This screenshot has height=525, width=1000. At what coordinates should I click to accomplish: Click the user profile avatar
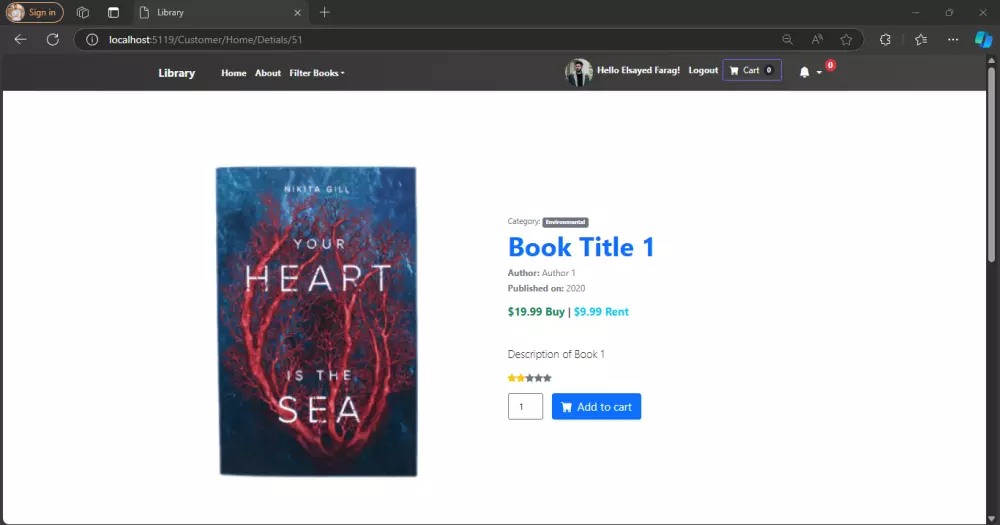click(578, 72)
